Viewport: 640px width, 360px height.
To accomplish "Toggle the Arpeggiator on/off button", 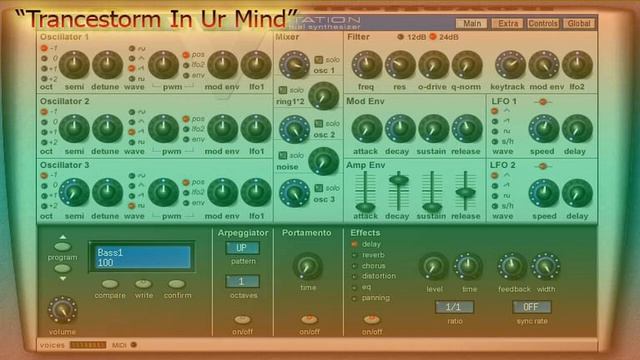I will (x=242, y=319).
